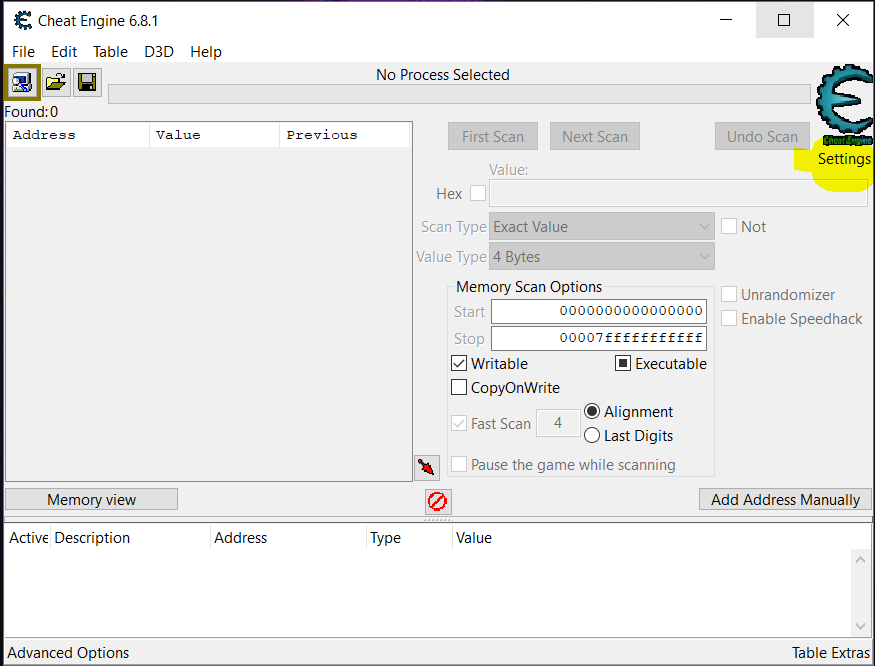Toggle the Hex checkbox
This screenshot has height=666, width=875.
478,193
